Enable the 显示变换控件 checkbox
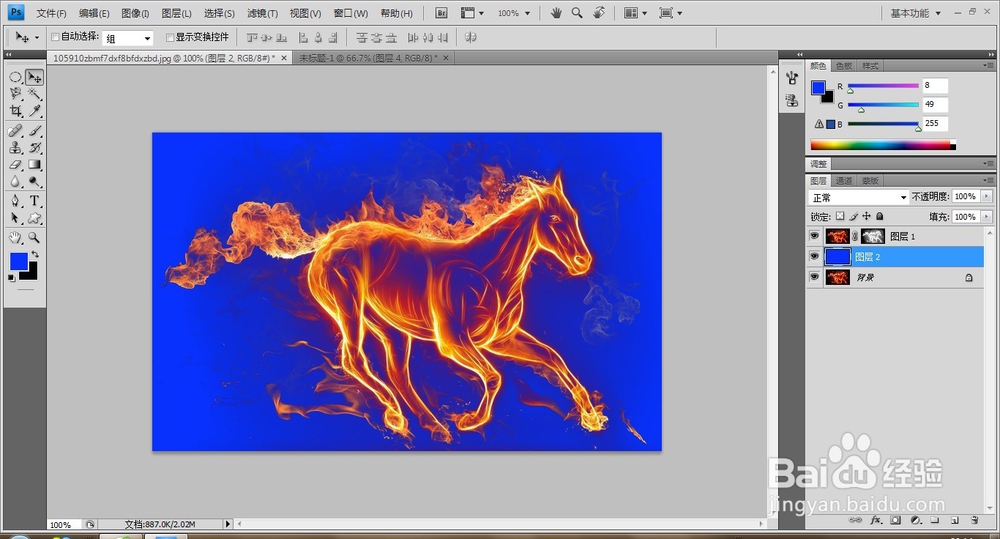1000x539 pixels. click(x=170, y=37)
